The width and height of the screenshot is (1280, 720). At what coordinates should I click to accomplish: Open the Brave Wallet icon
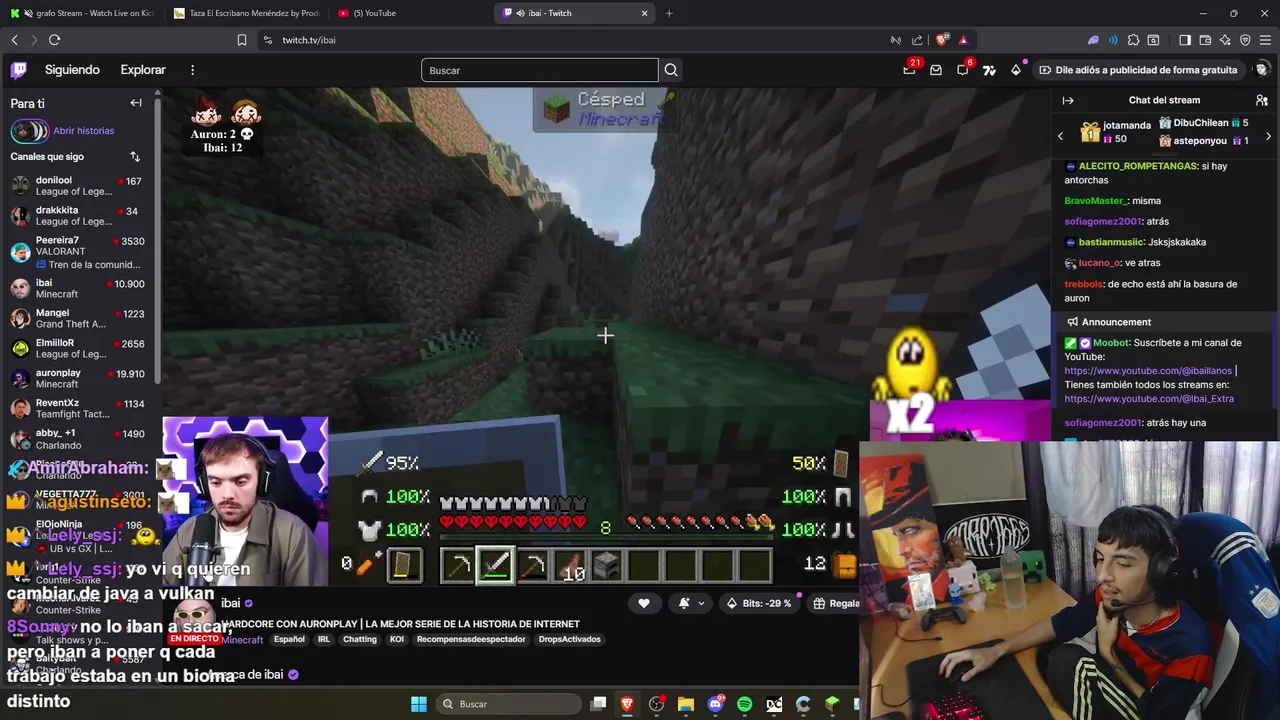click(x=1205, y=40)
